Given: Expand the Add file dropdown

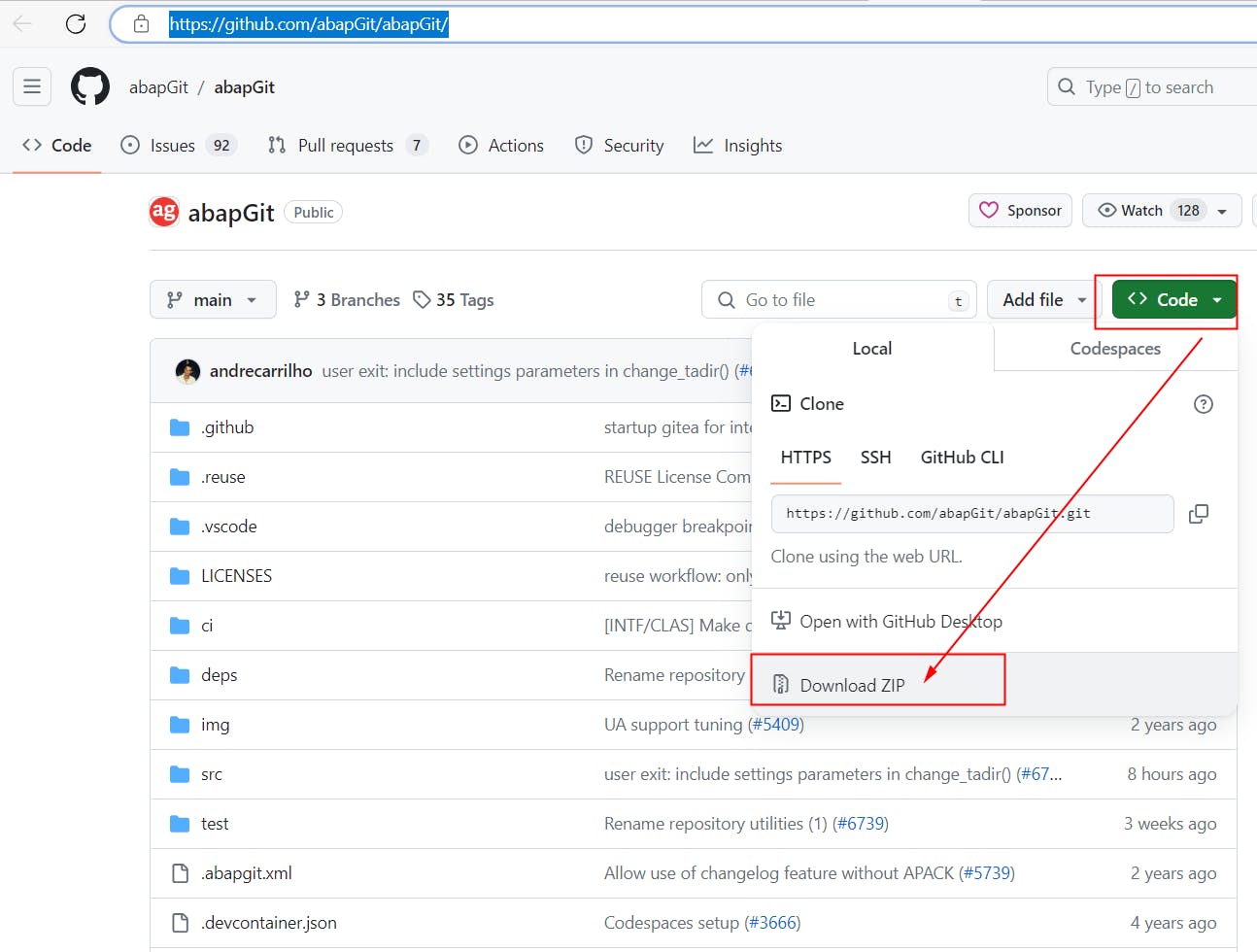Looking at the screenshot, I should coord(1044,299).
